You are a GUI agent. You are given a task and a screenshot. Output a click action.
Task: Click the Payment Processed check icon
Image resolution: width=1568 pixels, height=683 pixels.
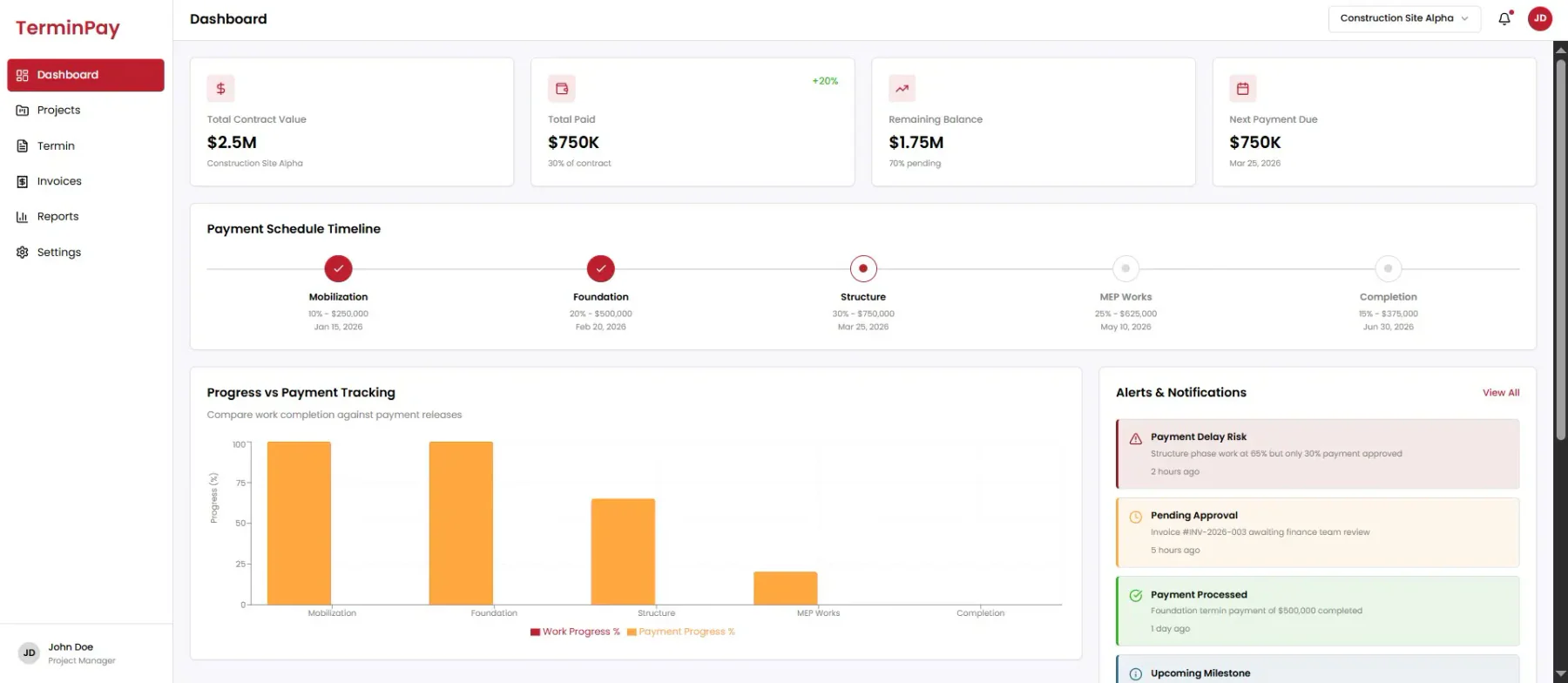coord(1136,596)
